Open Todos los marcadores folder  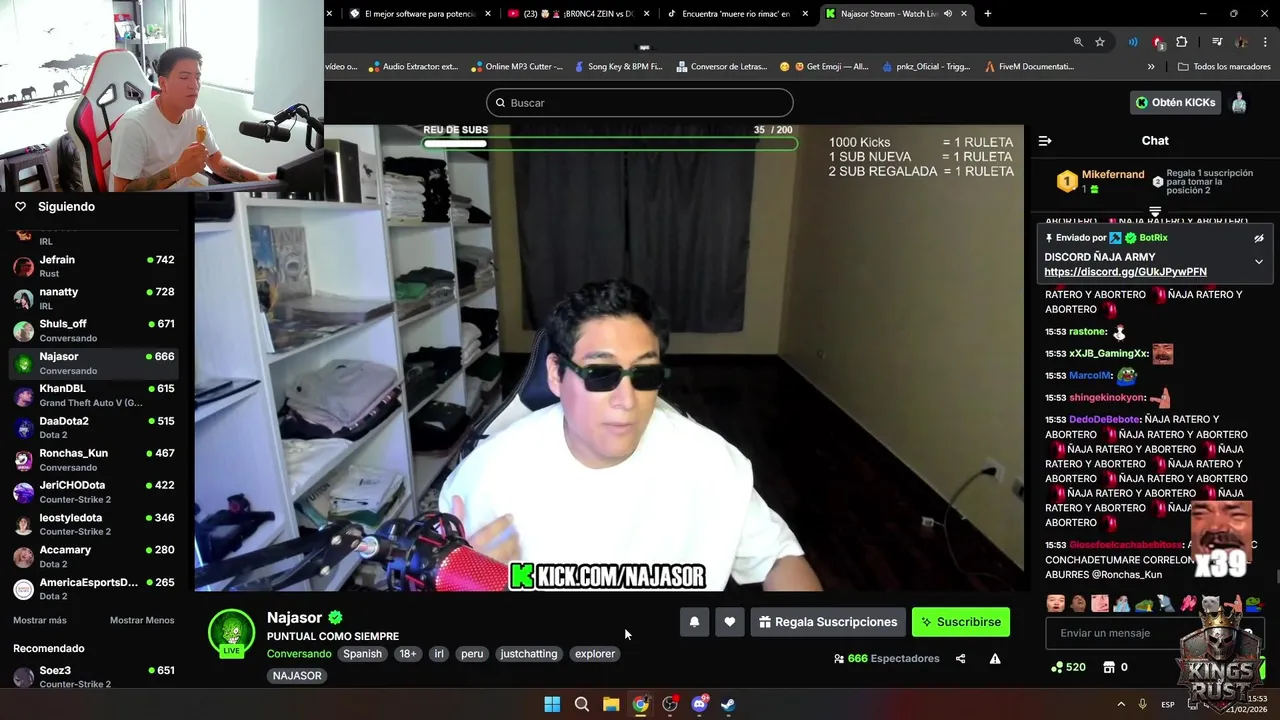pyautogui.click(x=1224, y=67)
